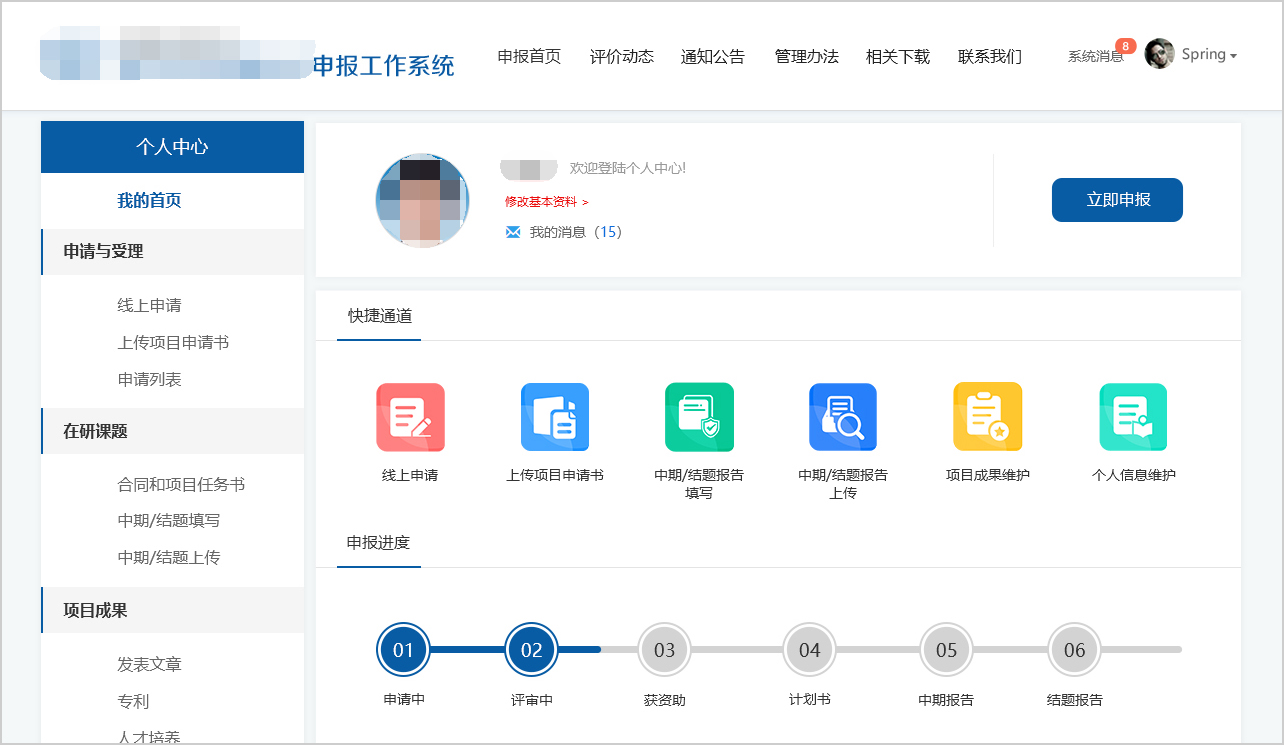This screenshot has height=745, width=1284.
Task: Open 通知公告 in the top menu
Action: tap(712, 57)
